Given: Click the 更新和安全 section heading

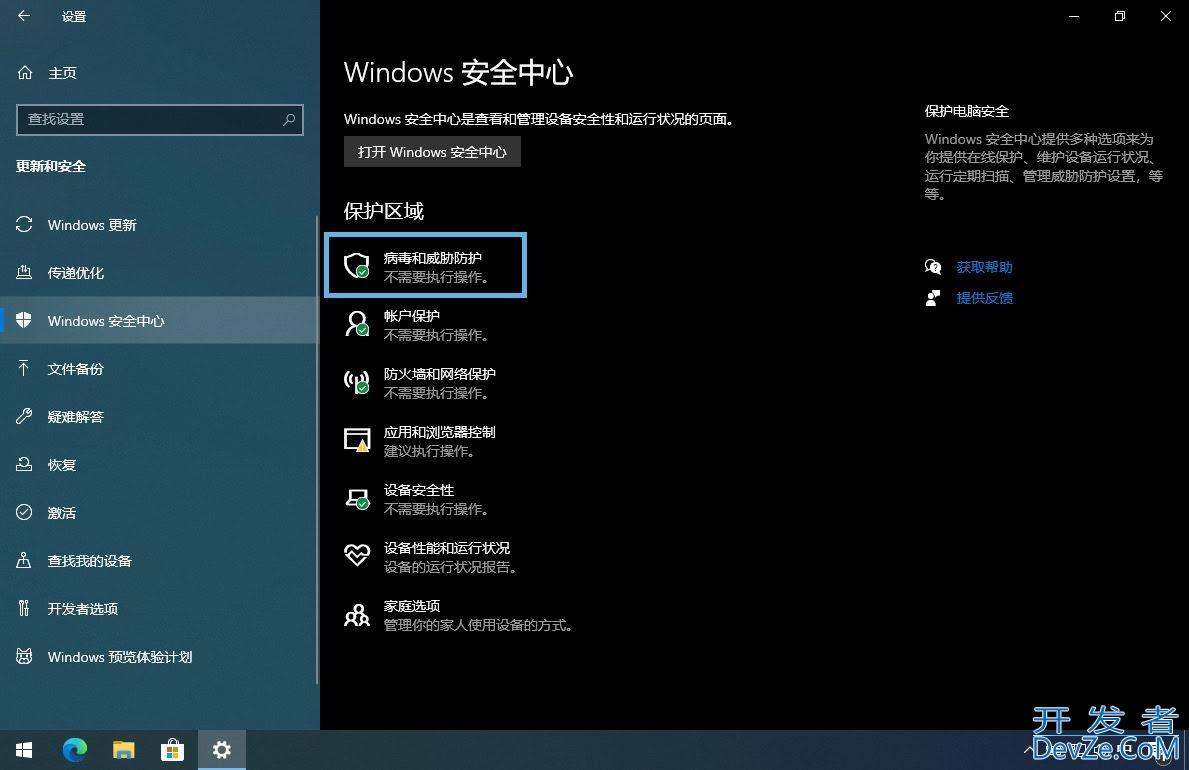Looking at the screenshot, I should tap(51, 166).
